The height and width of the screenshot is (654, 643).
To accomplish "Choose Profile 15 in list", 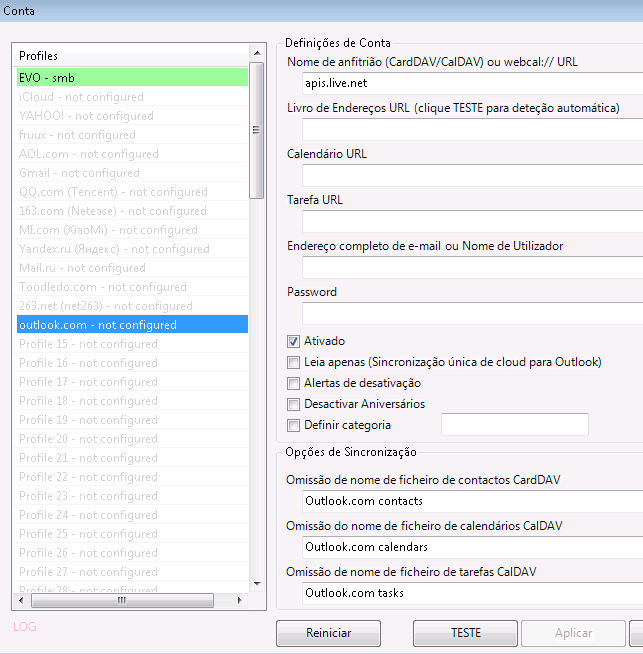I will pyautogui.click(x=132, y=344).
